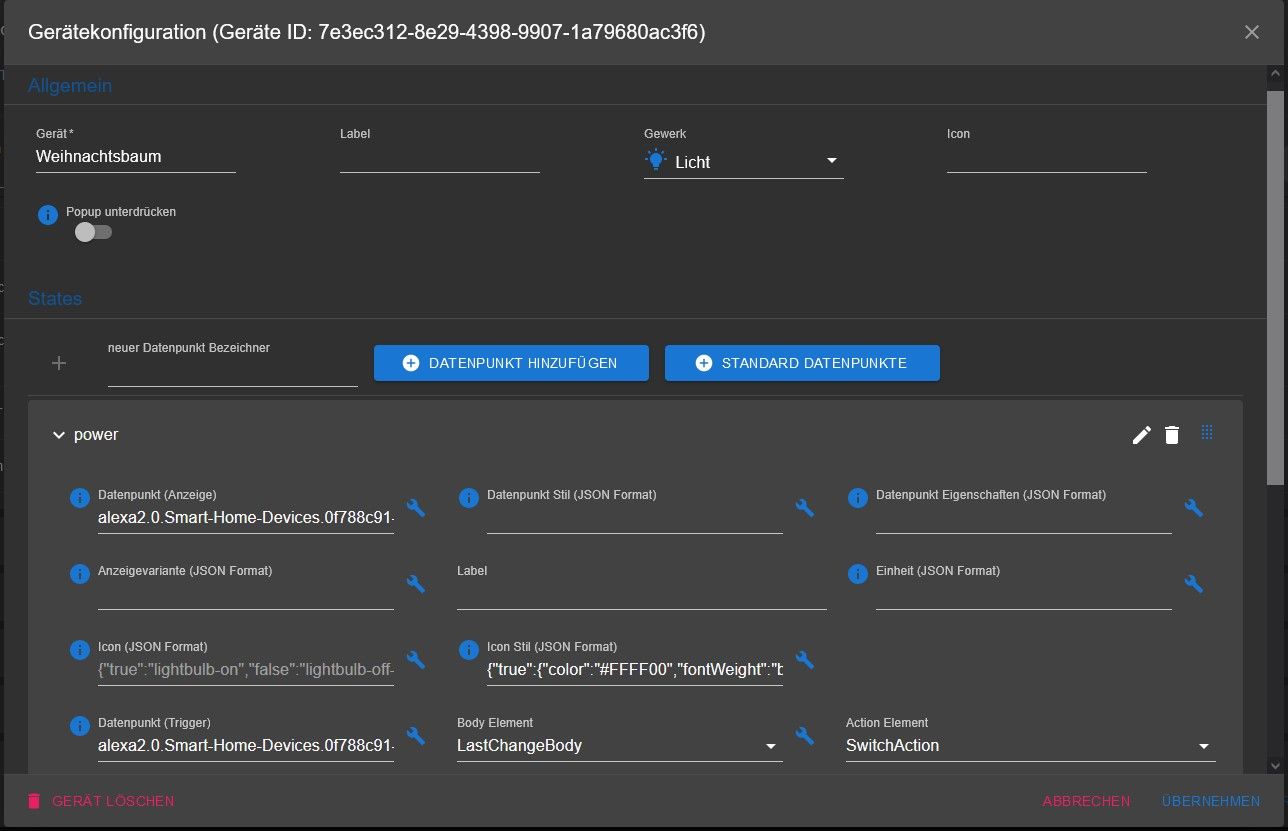Viewport: 1288px width, 831px height.
Task: Click the drag handle grid icon for power
Action: pyautogui.click(x=1207, y=433)
